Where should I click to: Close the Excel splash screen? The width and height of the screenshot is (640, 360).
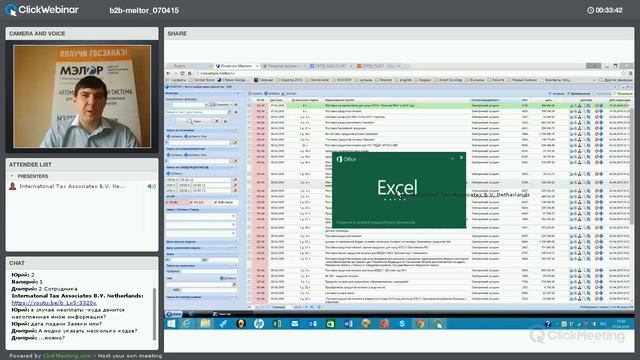point(462,158)
